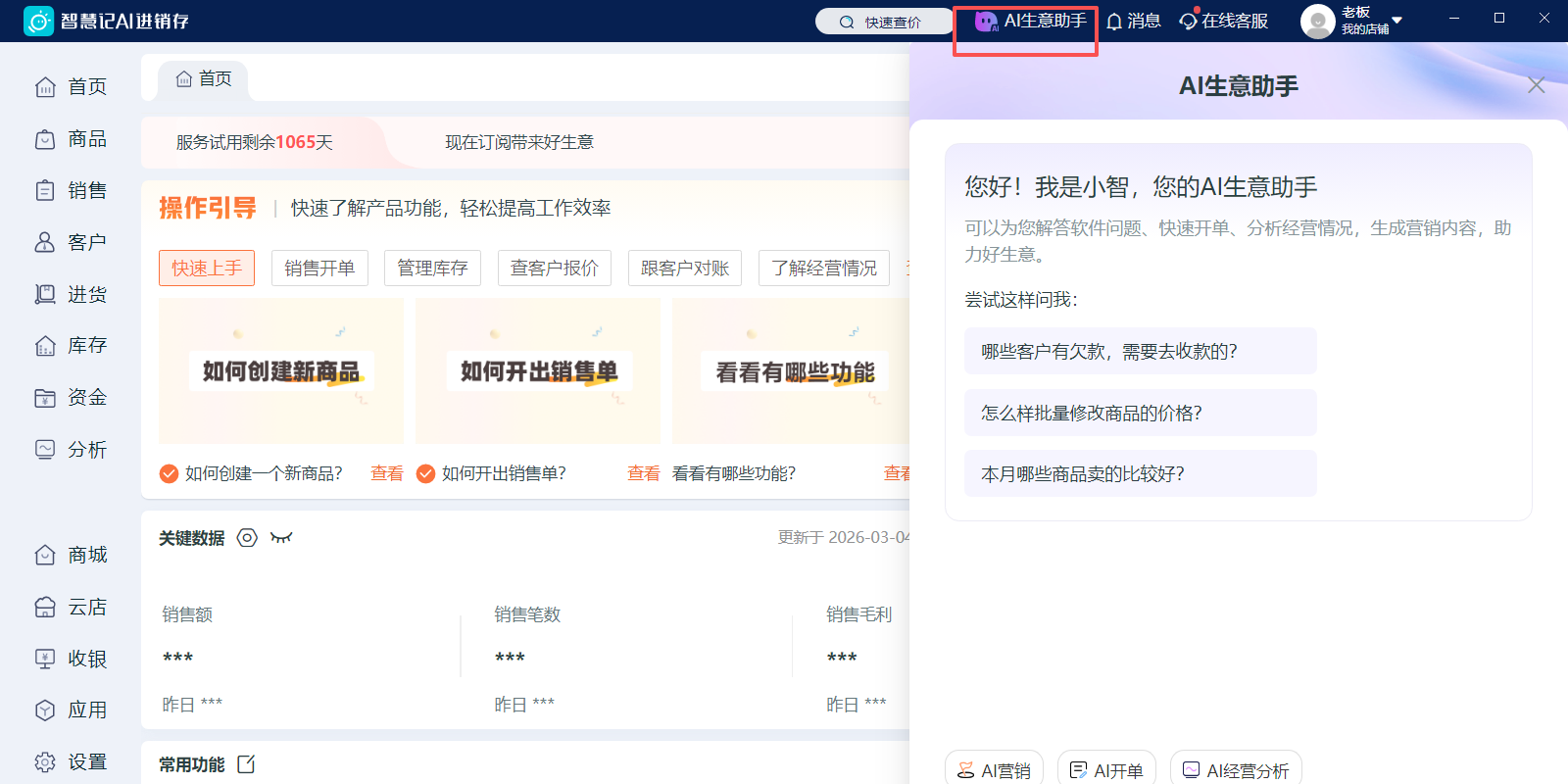This screenshot has width=1568, height=784.
Task: Expand the 老板 account dropdown arrow
Action: pos(1397,21)
